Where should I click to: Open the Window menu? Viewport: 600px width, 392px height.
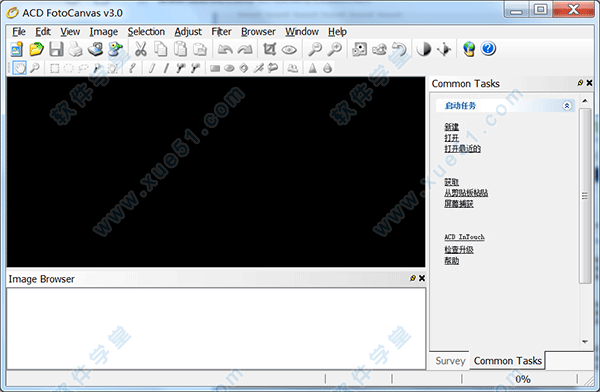(x=302, y=32)
